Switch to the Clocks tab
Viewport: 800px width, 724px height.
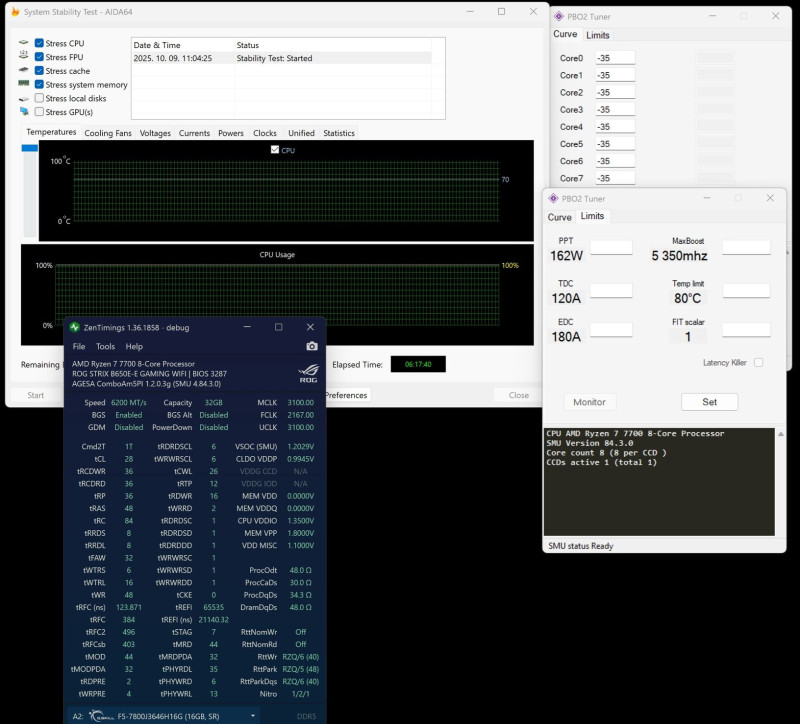point(265,133)
